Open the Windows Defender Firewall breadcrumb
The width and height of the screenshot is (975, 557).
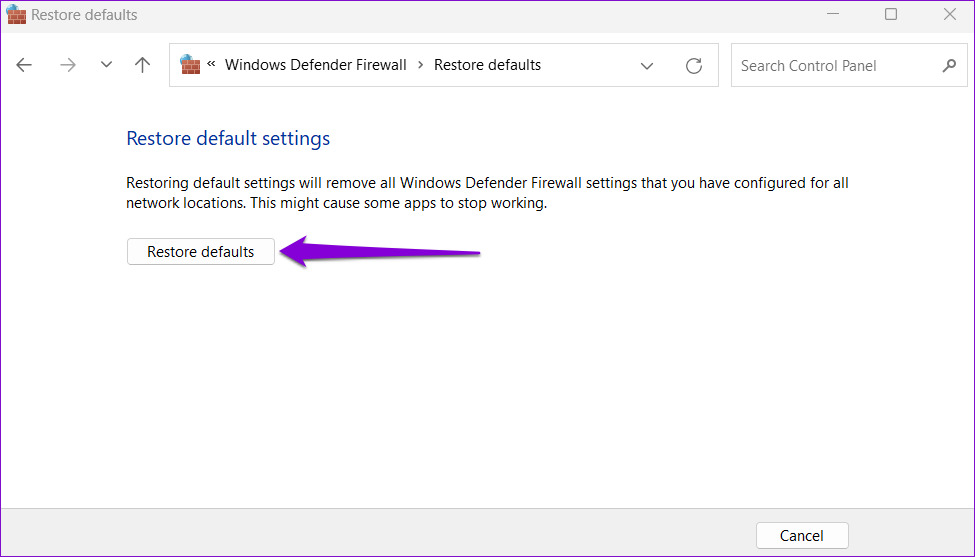tap(315, 65)
